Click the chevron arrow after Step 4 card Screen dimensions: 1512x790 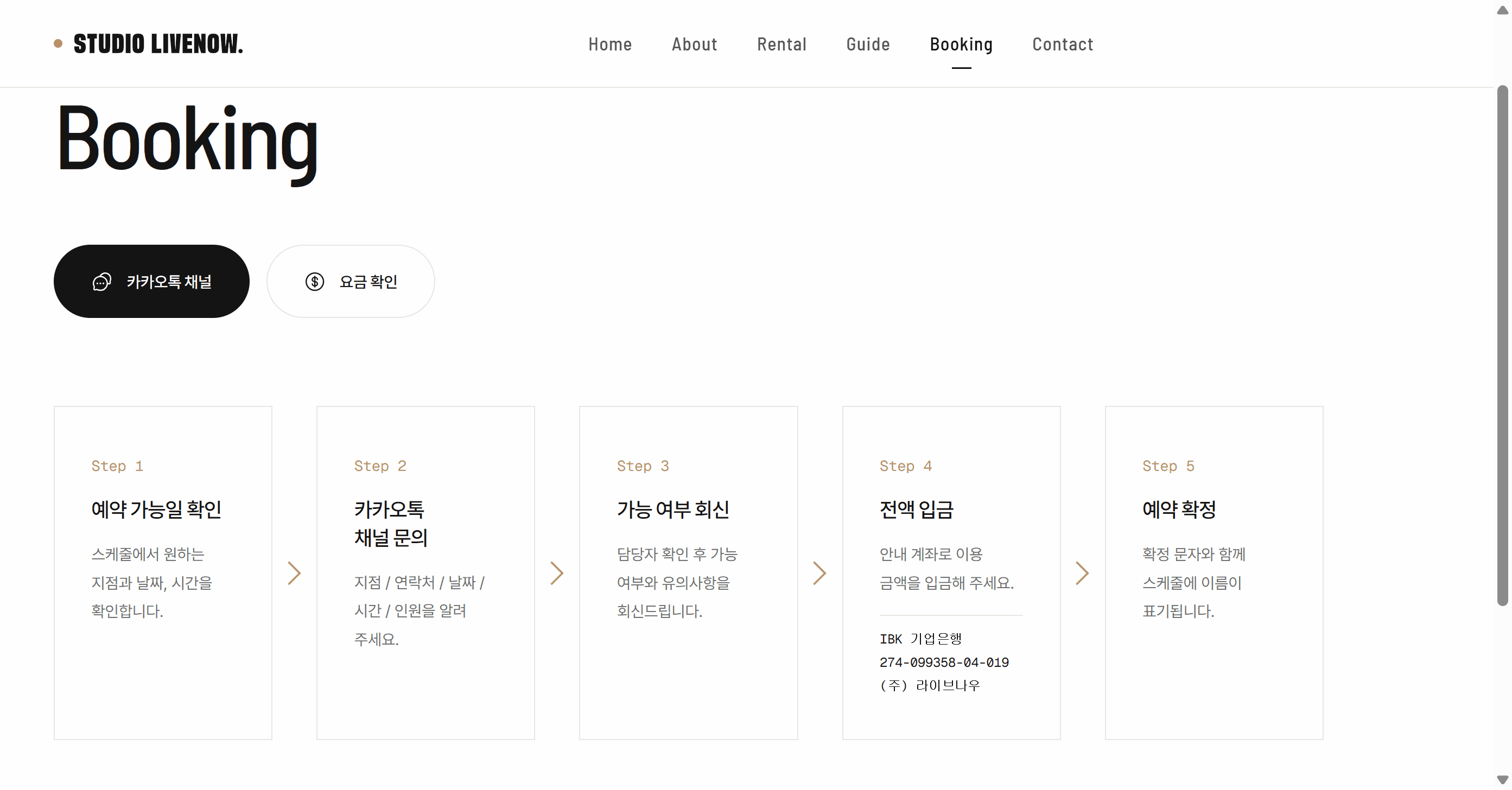(x=1082, y=573)
